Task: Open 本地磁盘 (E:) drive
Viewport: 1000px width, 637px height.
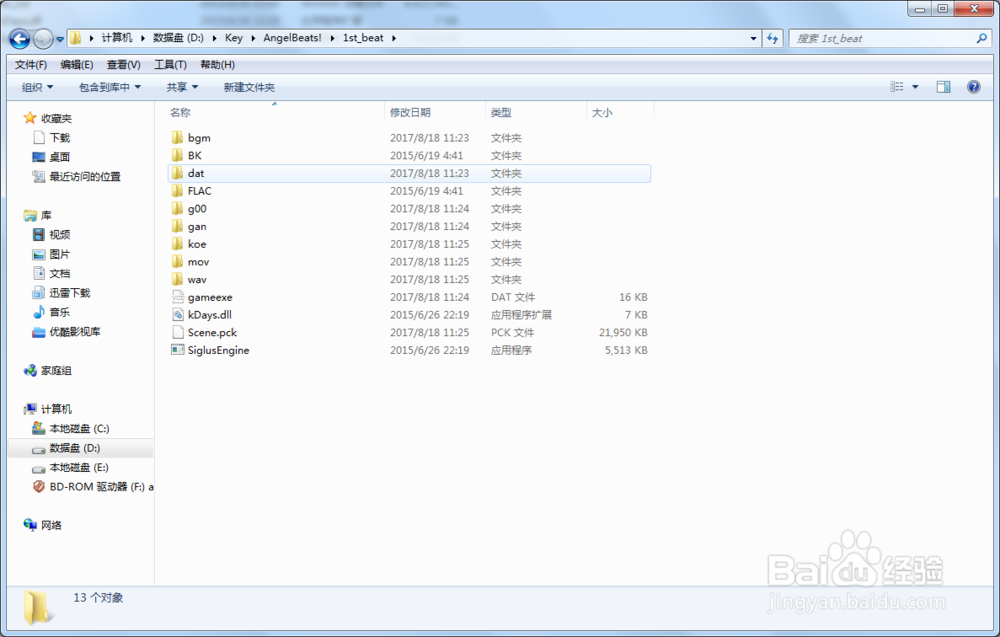Action: (71, 467)
